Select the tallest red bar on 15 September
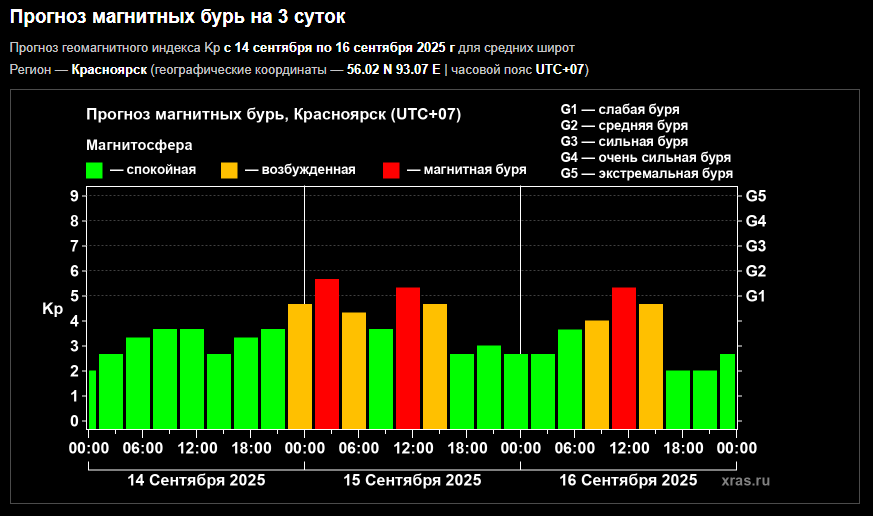The image size is (873, 516). [327, 354]
